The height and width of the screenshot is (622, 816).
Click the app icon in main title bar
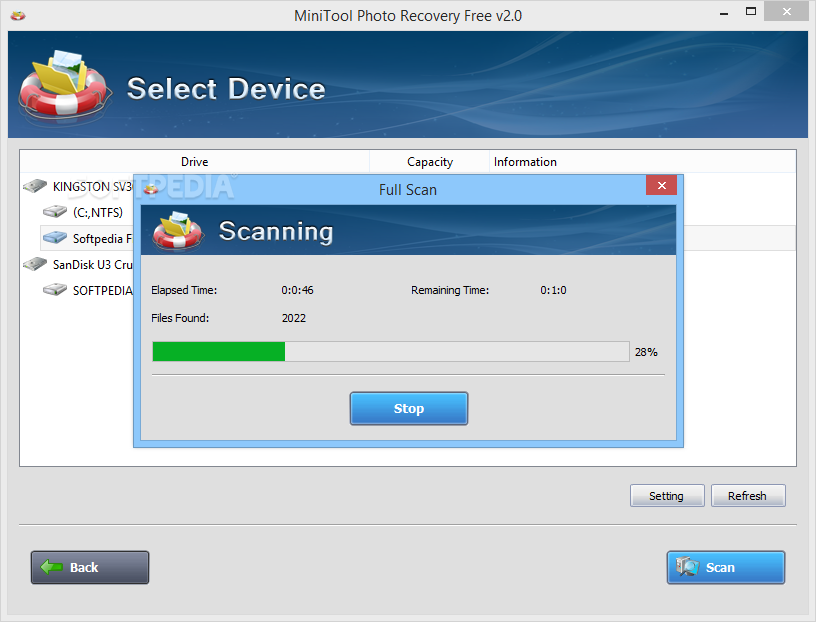pyautogui.click(x=18, y=16)
